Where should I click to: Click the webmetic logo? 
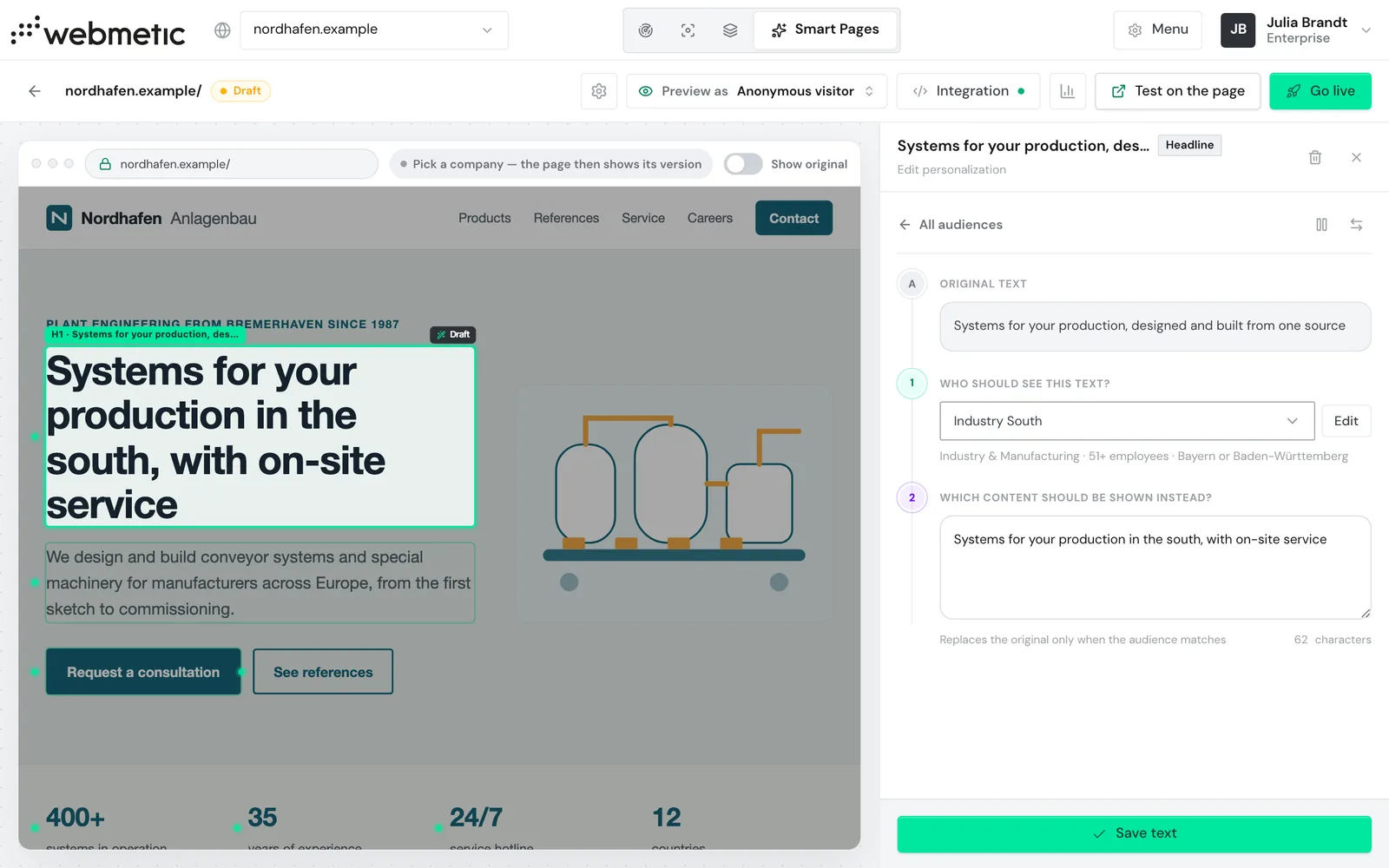(x=98, y=31)
